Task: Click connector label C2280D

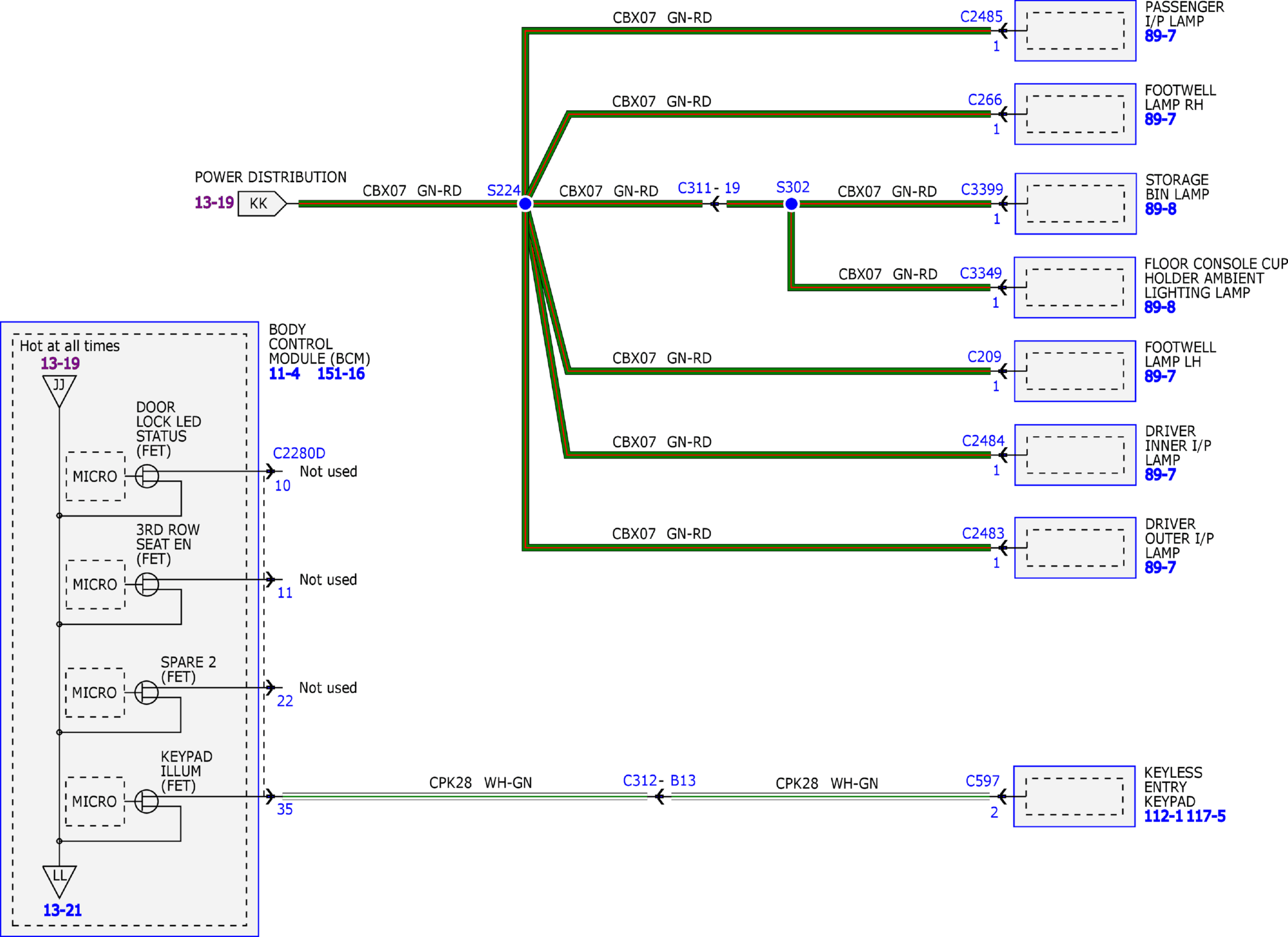Action: point(299,453)
